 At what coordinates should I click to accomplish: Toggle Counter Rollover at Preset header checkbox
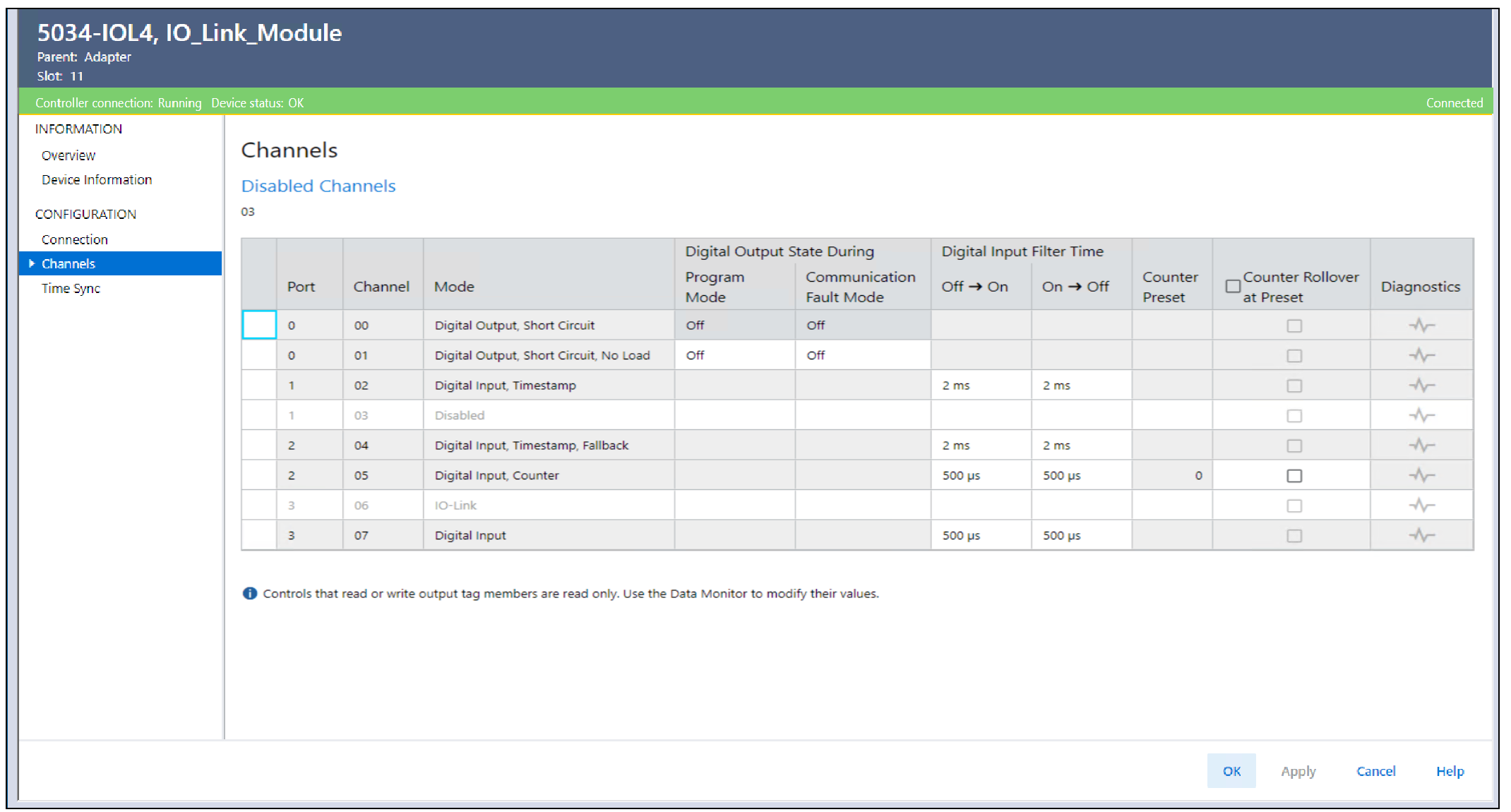point(1233,286)
